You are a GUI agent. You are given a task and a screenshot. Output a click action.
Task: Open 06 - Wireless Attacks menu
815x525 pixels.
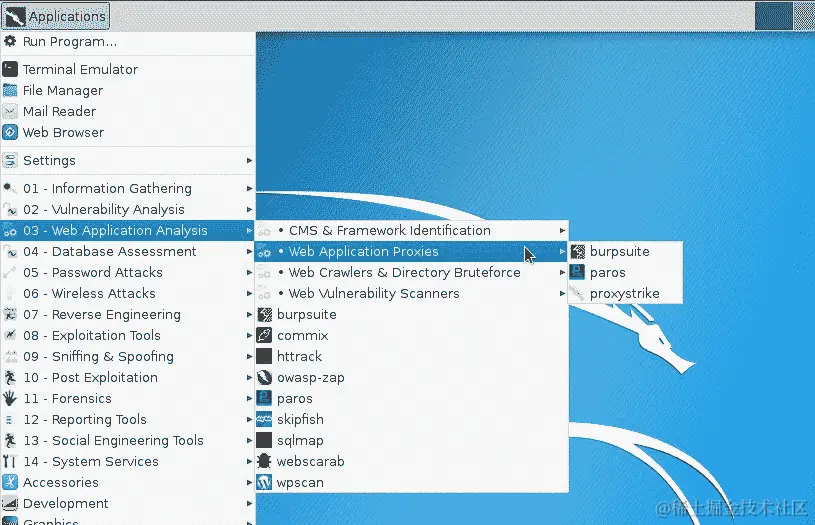click(128, 293)
